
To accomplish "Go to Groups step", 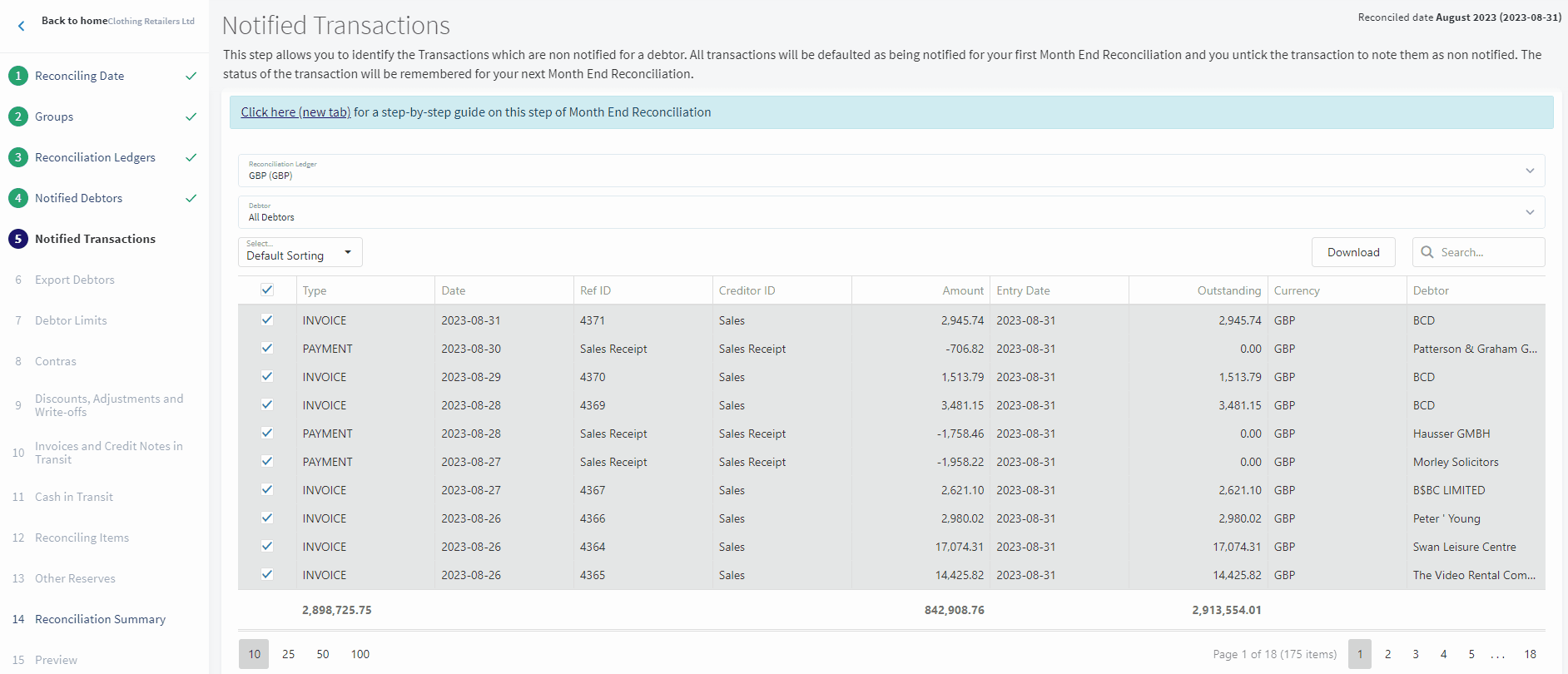I will click(x=54, y=116).
